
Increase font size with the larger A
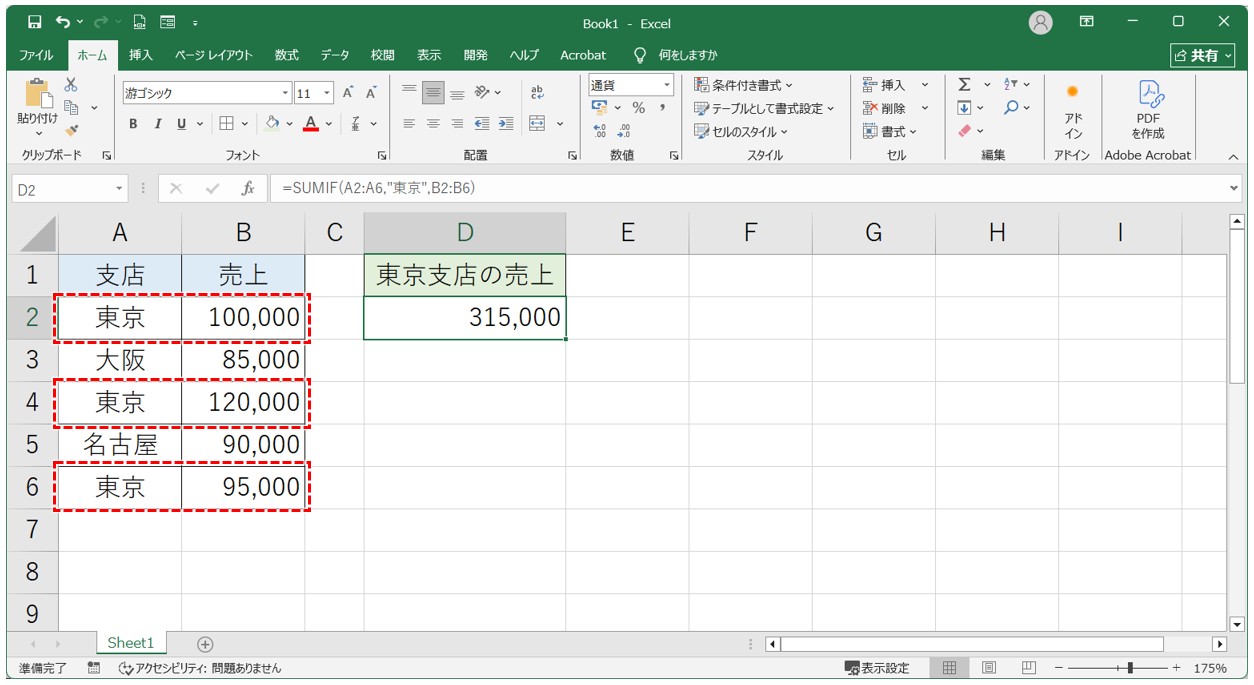tap(348, 93)
